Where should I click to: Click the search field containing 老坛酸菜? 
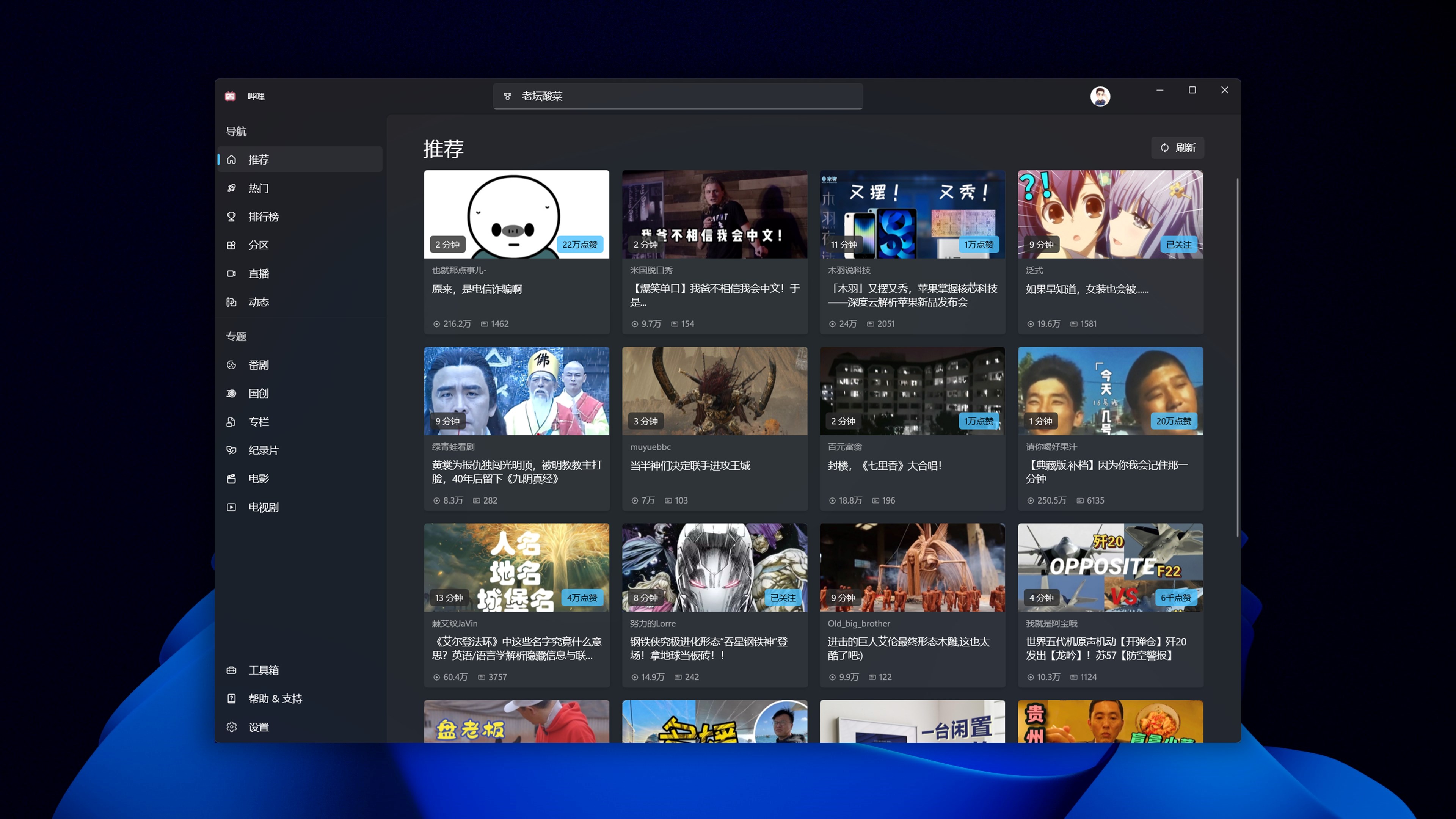pos(678,96)
